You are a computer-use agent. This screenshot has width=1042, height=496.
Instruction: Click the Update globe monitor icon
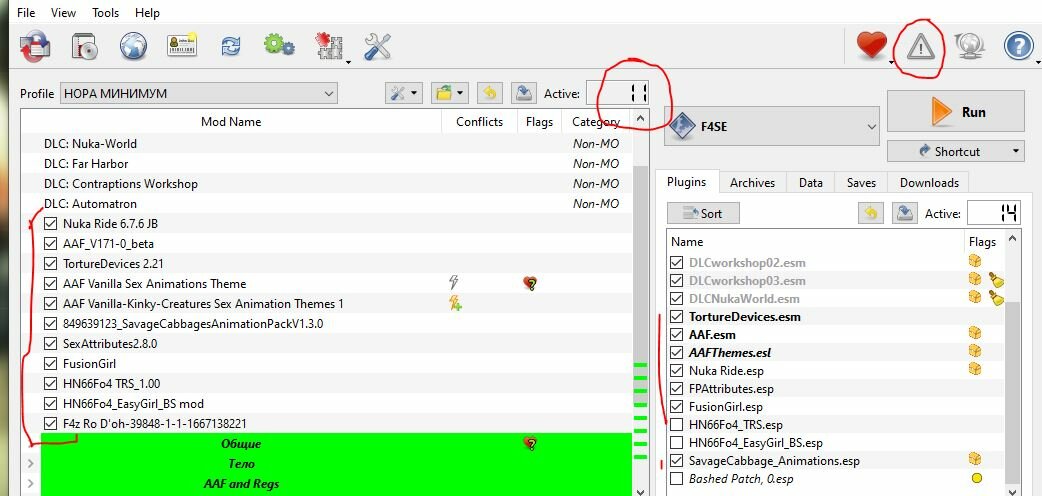click(970, 47)
